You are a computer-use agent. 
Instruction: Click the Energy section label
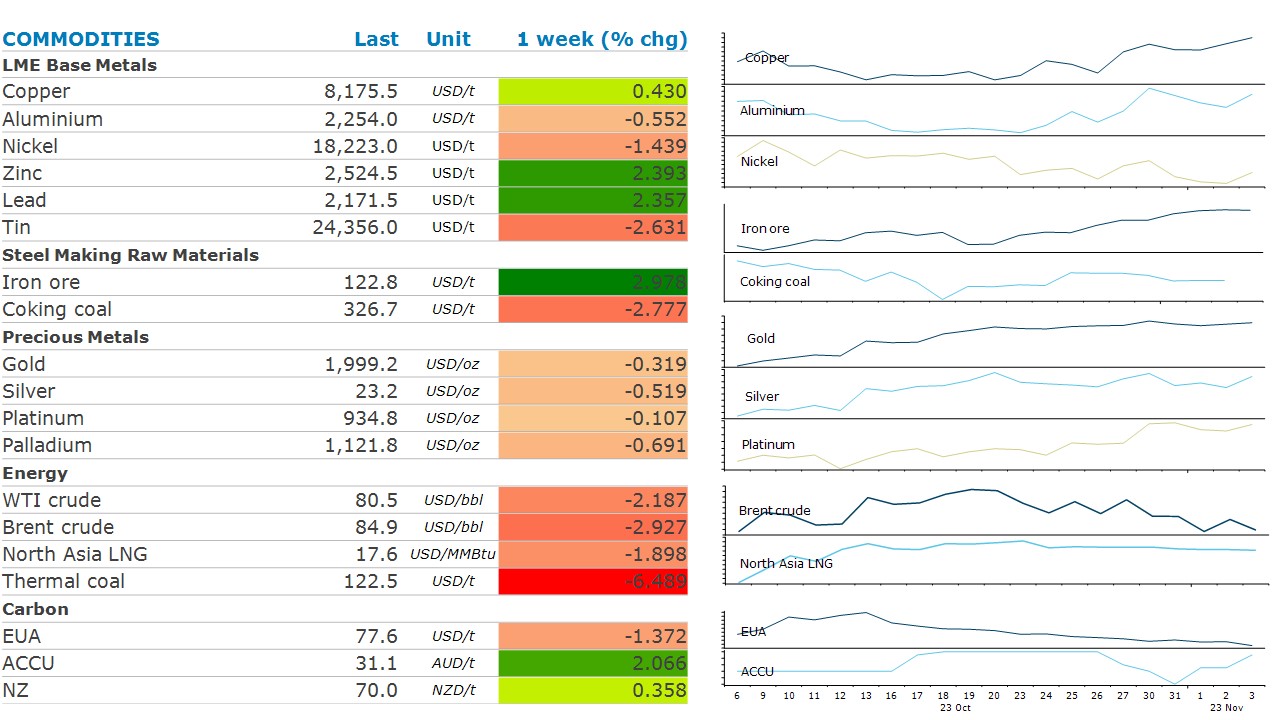[35, 473]
